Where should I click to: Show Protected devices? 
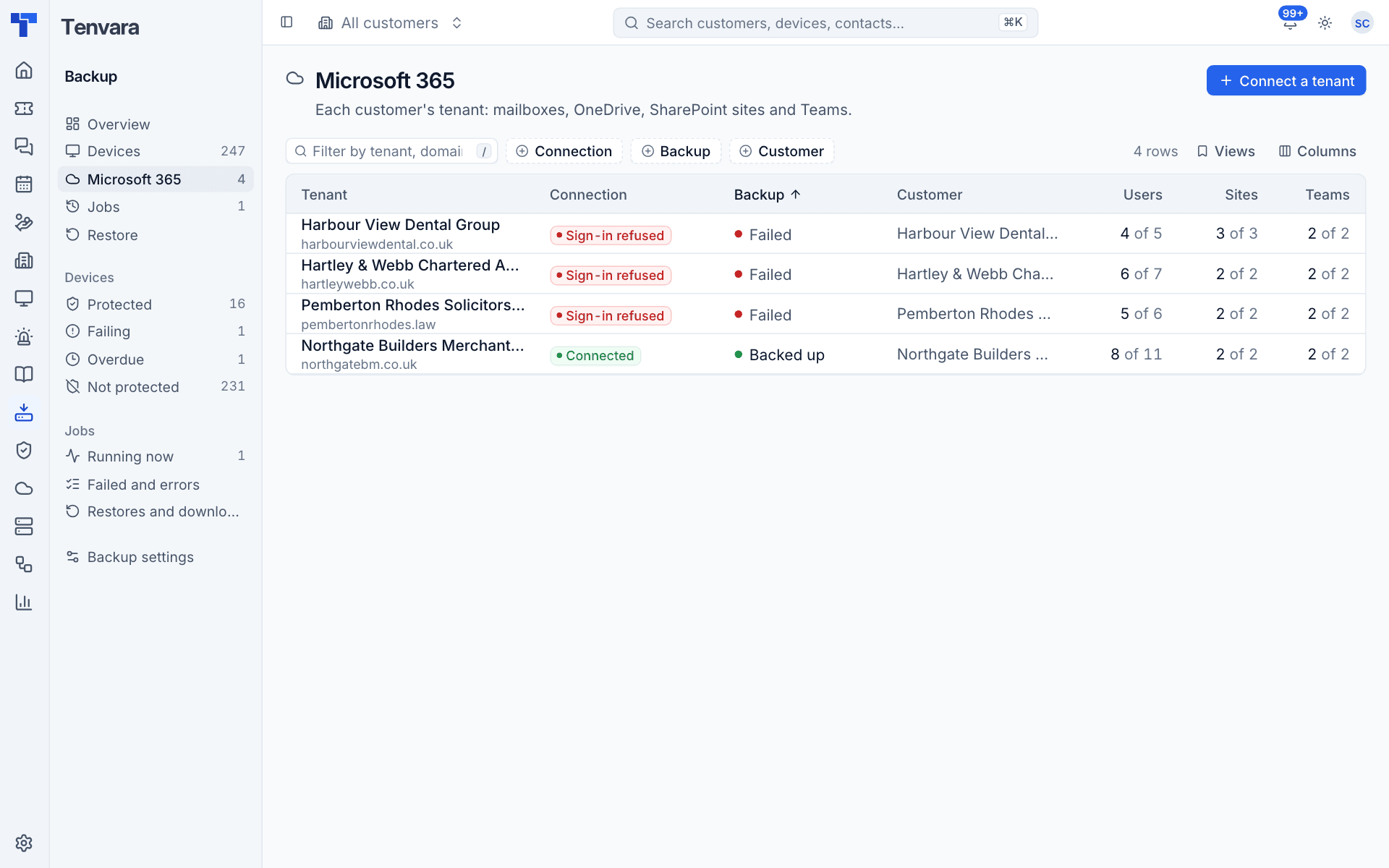(156, 305)
